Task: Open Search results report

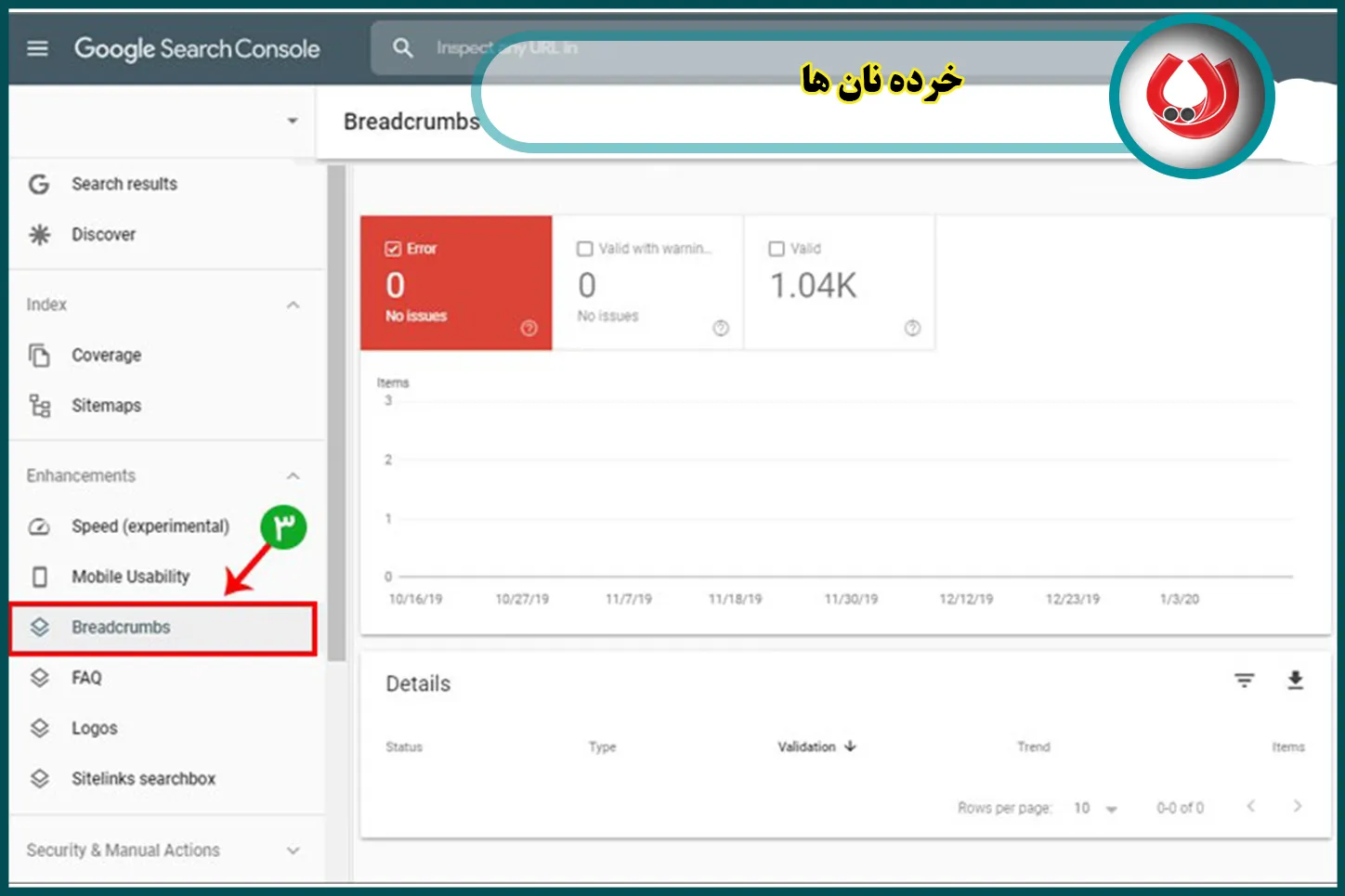Action: click(124, 184)
